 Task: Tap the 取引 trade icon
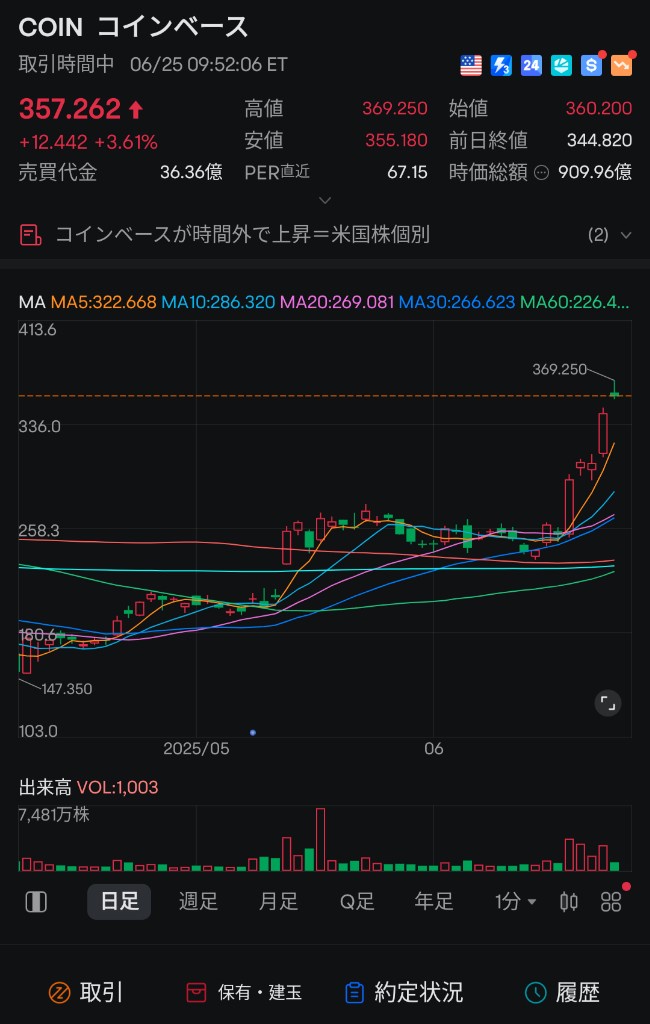pos(59,993)
